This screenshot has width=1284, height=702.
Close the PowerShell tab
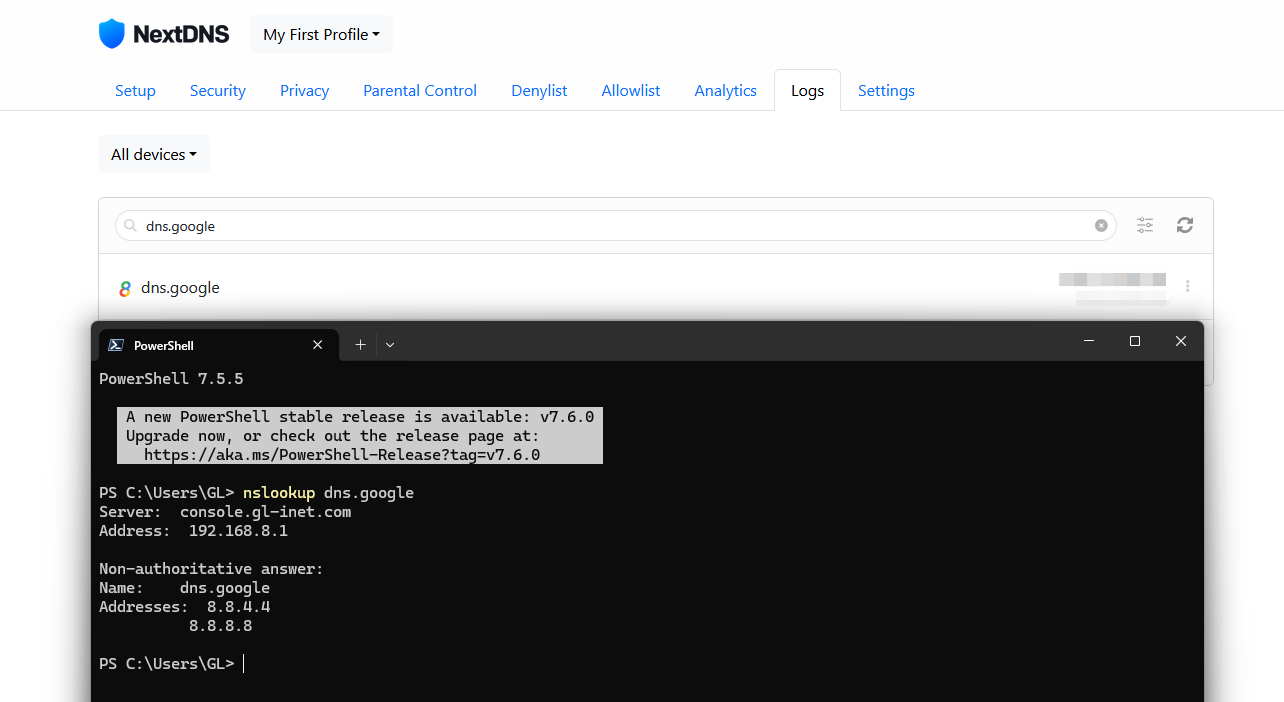(x=318, y=345)
